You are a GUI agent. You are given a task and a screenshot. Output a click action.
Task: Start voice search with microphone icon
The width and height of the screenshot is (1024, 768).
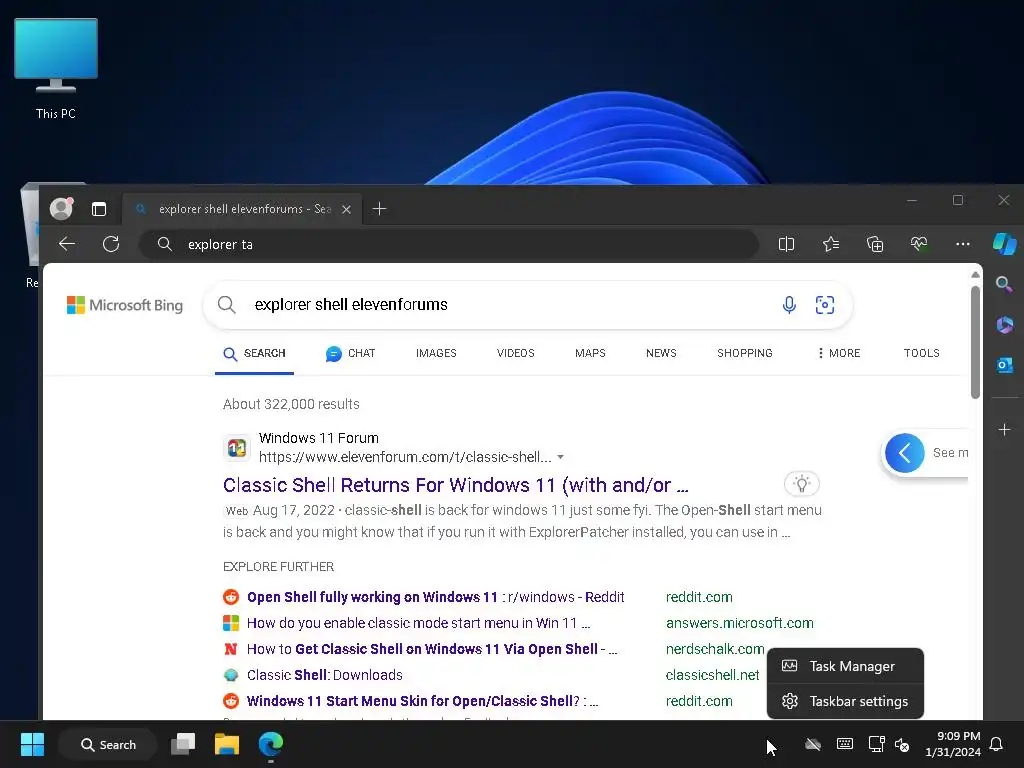pos(789,304)
